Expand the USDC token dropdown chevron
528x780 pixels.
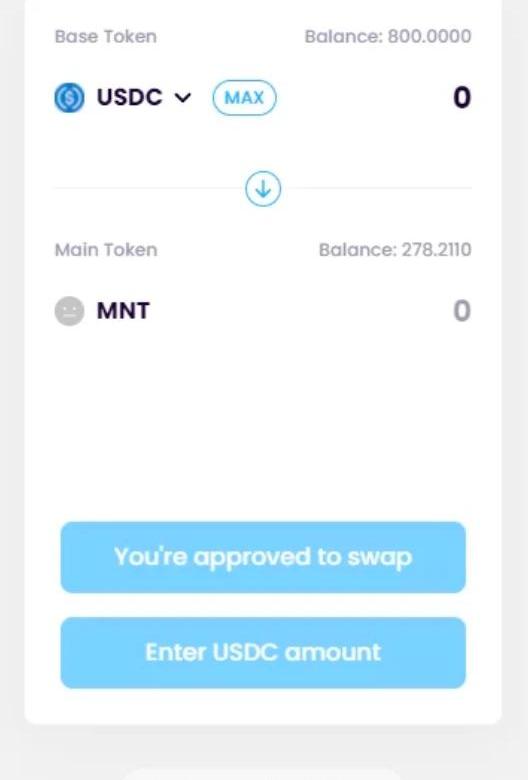pyautogui.click(x=183, y=98)
